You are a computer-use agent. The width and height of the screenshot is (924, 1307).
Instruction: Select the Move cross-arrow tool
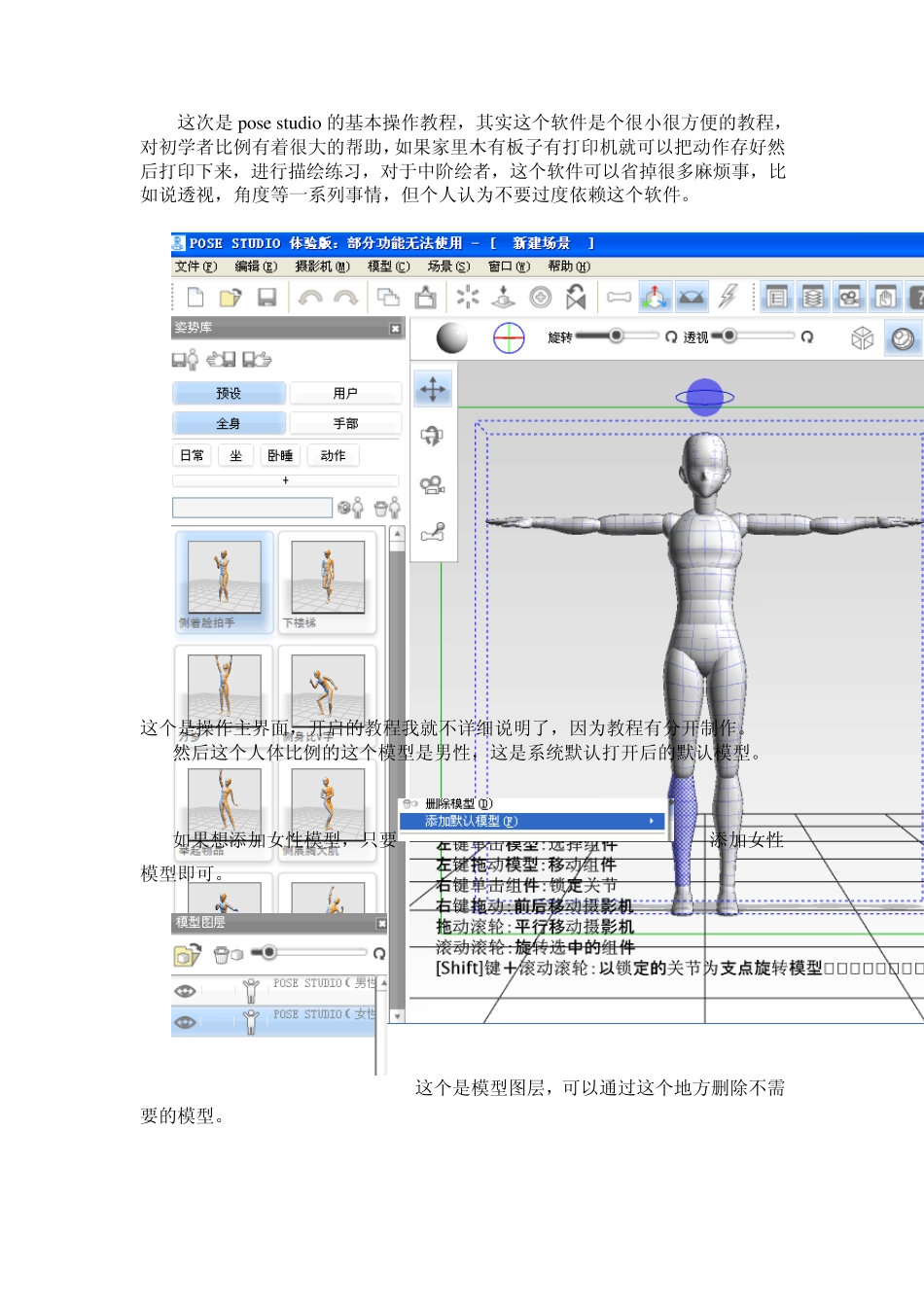point(432,389)
